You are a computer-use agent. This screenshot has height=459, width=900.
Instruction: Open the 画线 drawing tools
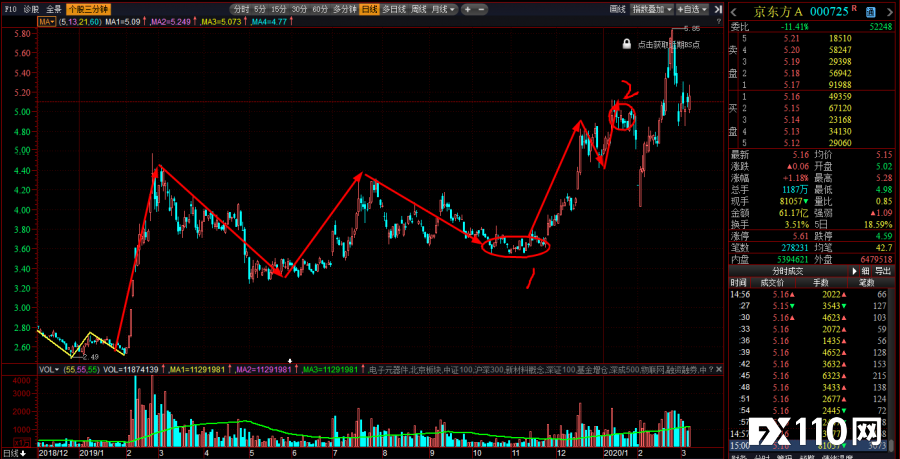[x=618, y=9]
